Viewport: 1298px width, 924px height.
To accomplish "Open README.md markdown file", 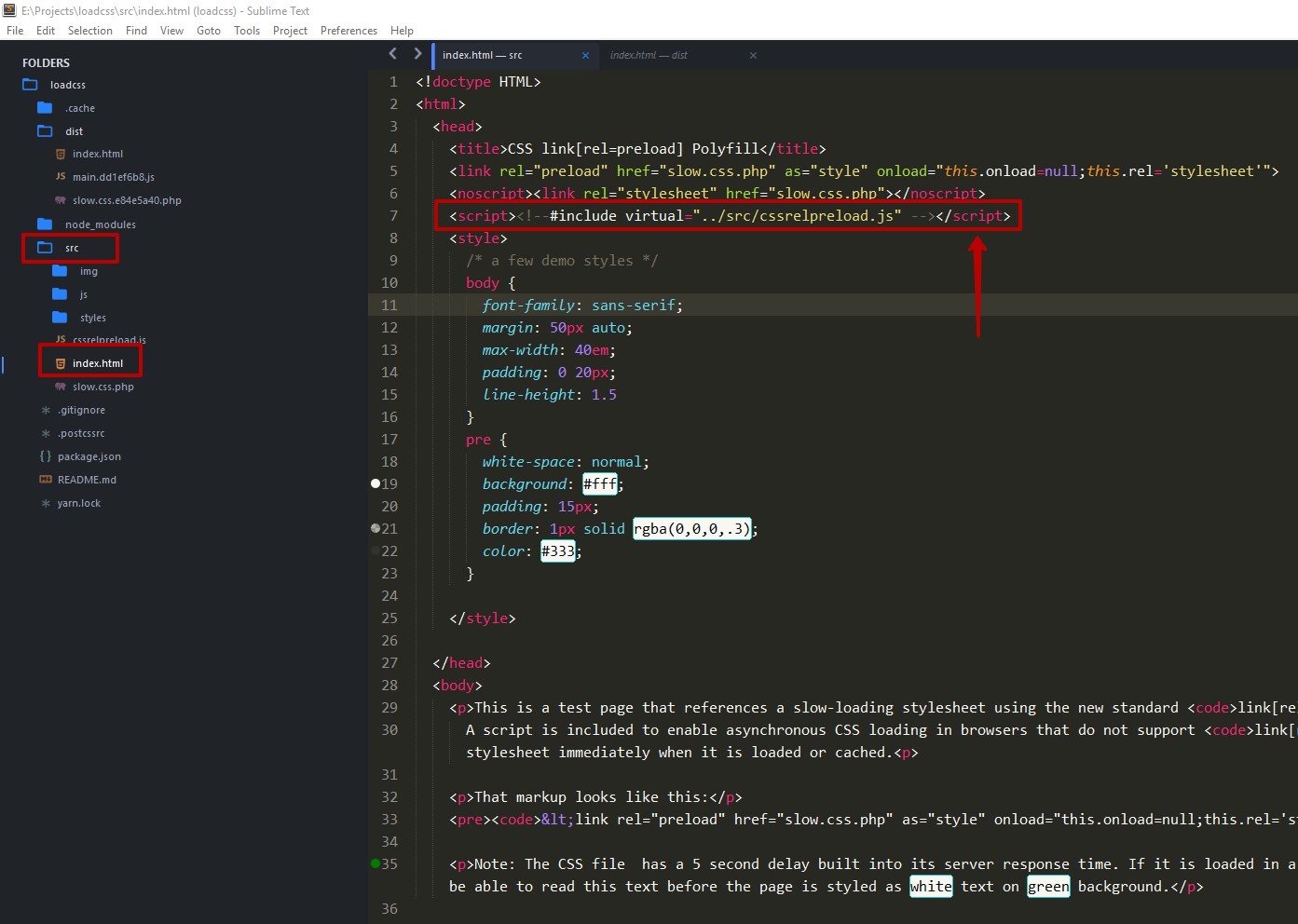I will [x=87, y=480].
